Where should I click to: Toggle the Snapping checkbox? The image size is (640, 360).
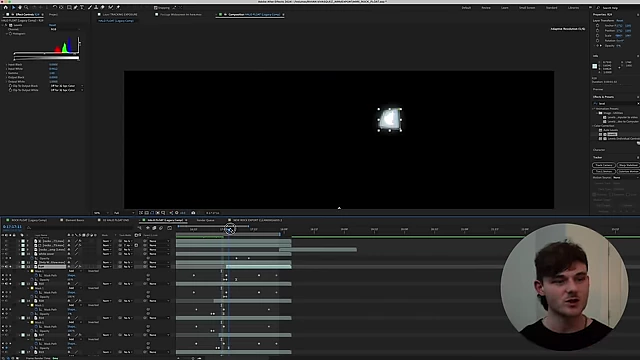(156, 8)
